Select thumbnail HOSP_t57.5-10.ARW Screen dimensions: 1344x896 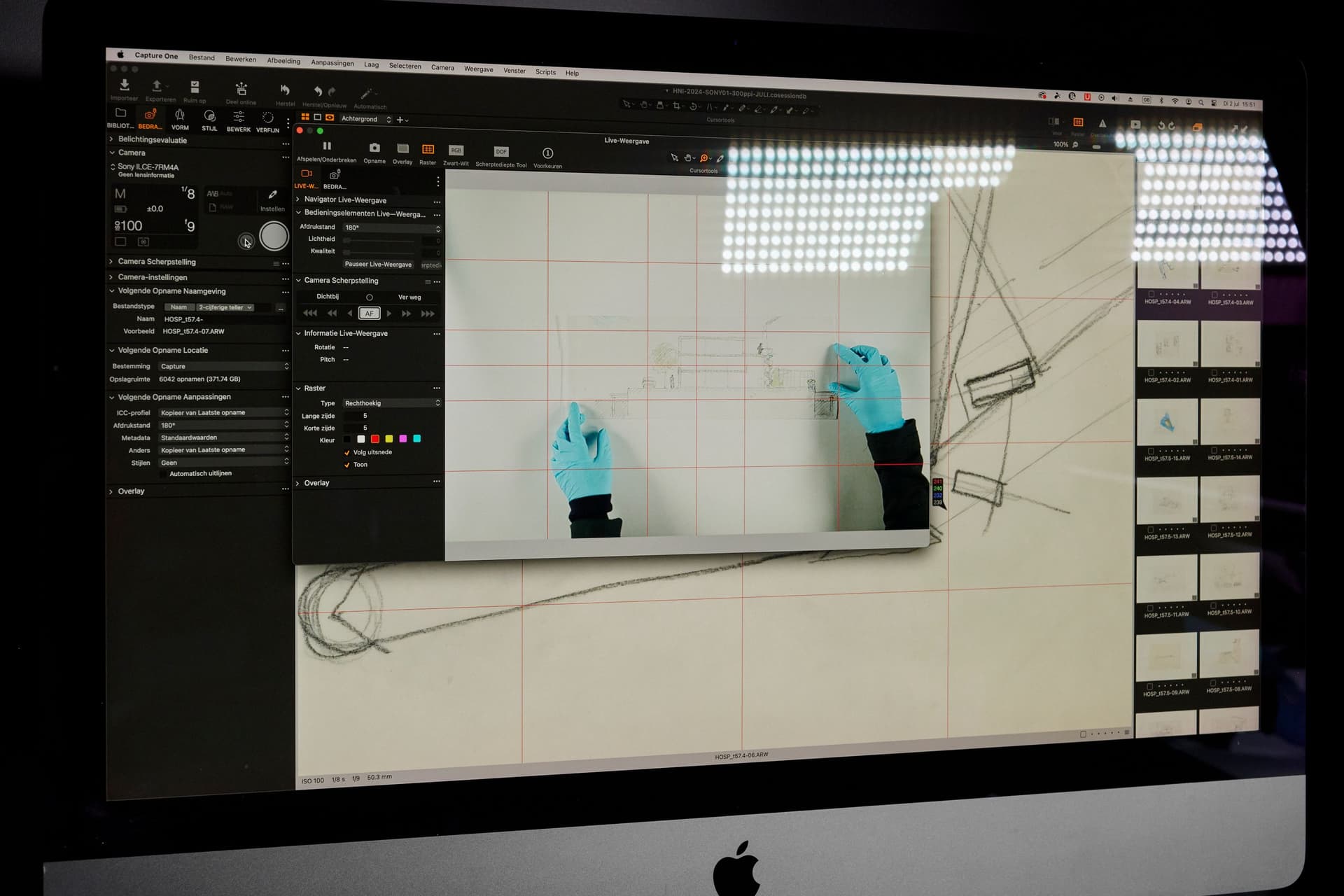point(1230,575)
